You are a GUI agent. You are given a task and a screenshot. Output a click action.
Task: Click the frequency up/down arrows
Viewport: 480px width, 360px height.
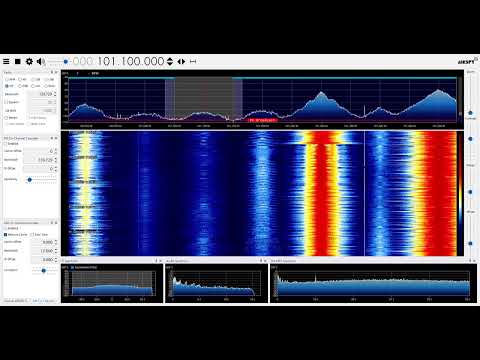[170, 61]
